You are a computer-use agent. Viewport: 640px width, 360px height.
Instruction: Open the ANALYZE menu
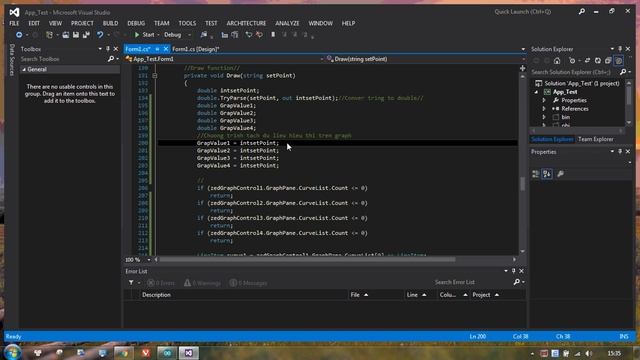[x=287, y=23]
